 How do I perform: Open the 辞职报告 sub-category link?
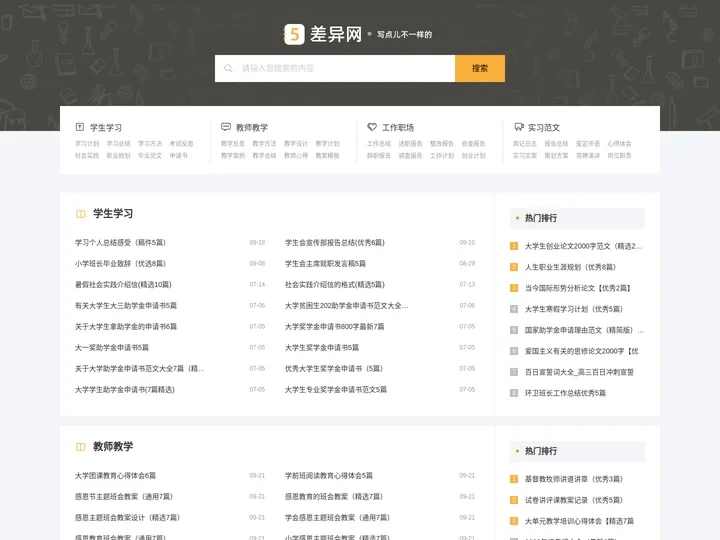pyautogui.click(x=379, y=156)
